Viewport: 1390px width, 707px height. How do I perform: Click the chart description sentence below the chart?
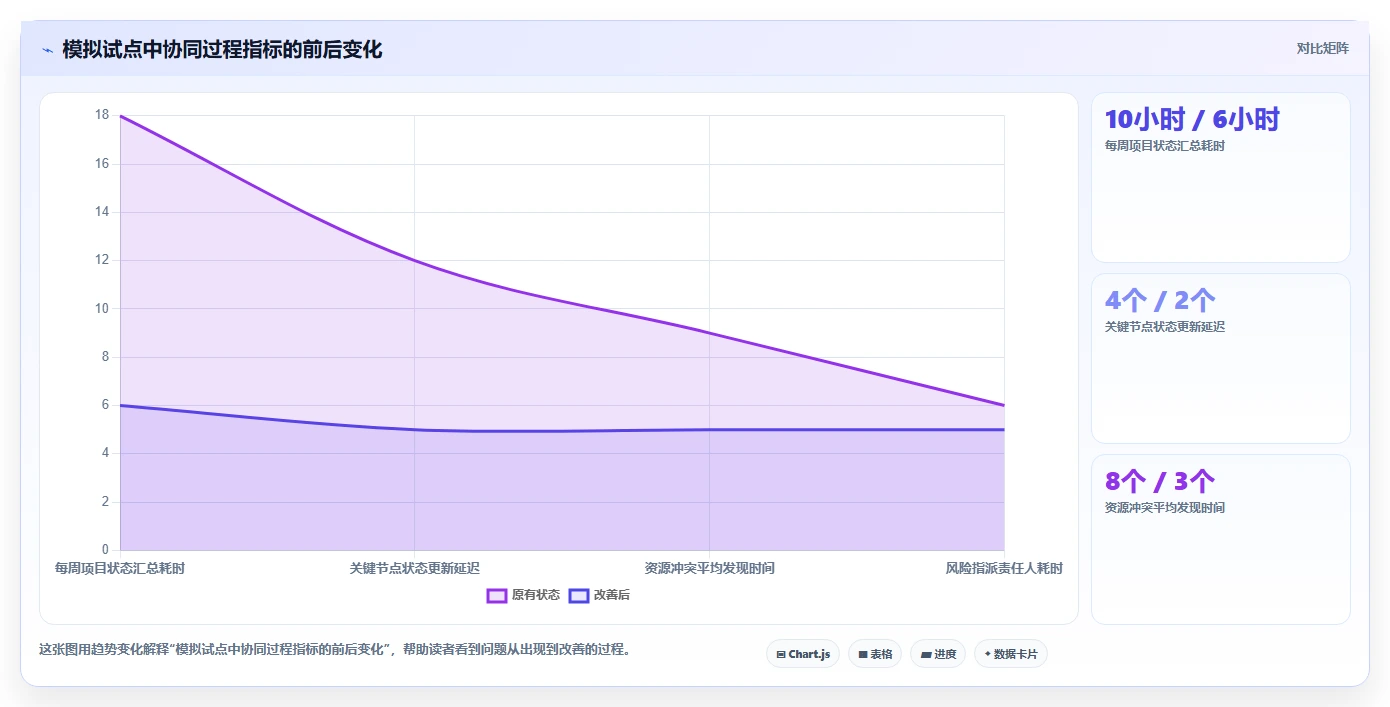[335, 650]
